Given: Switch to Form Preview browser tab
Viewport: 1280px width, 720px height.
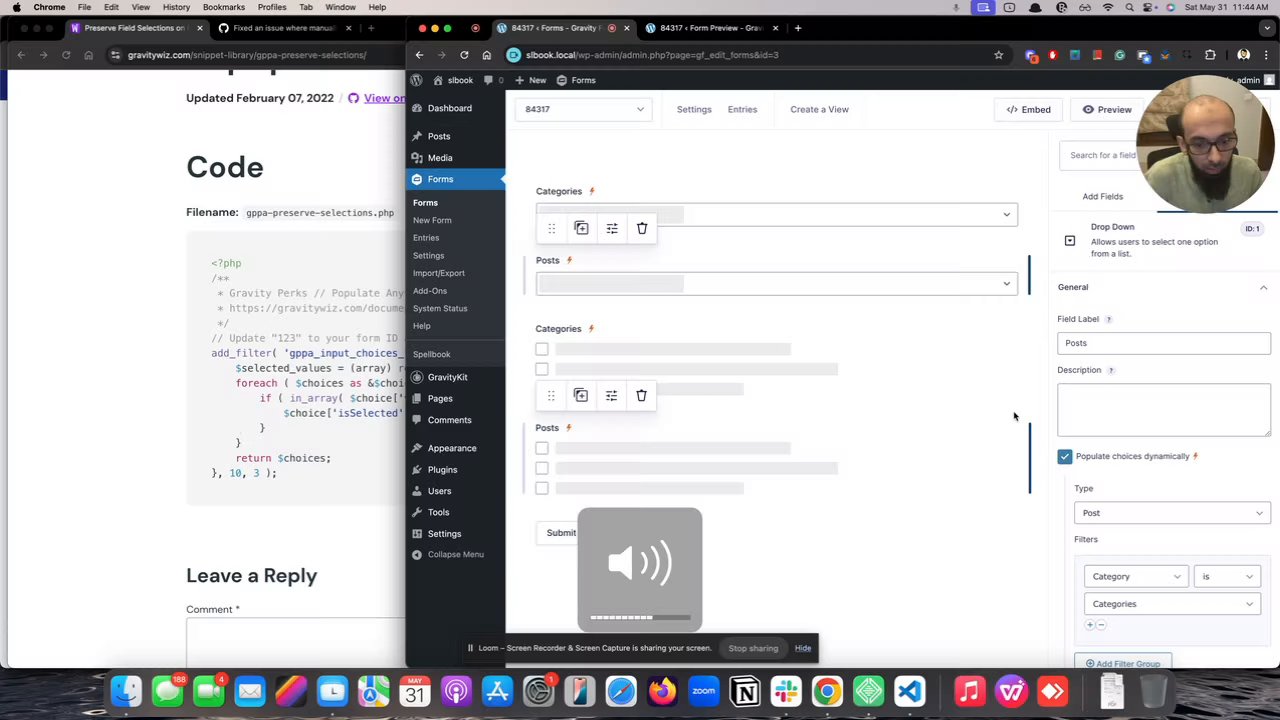Looking at the screenshot, I should click(711, 28).
